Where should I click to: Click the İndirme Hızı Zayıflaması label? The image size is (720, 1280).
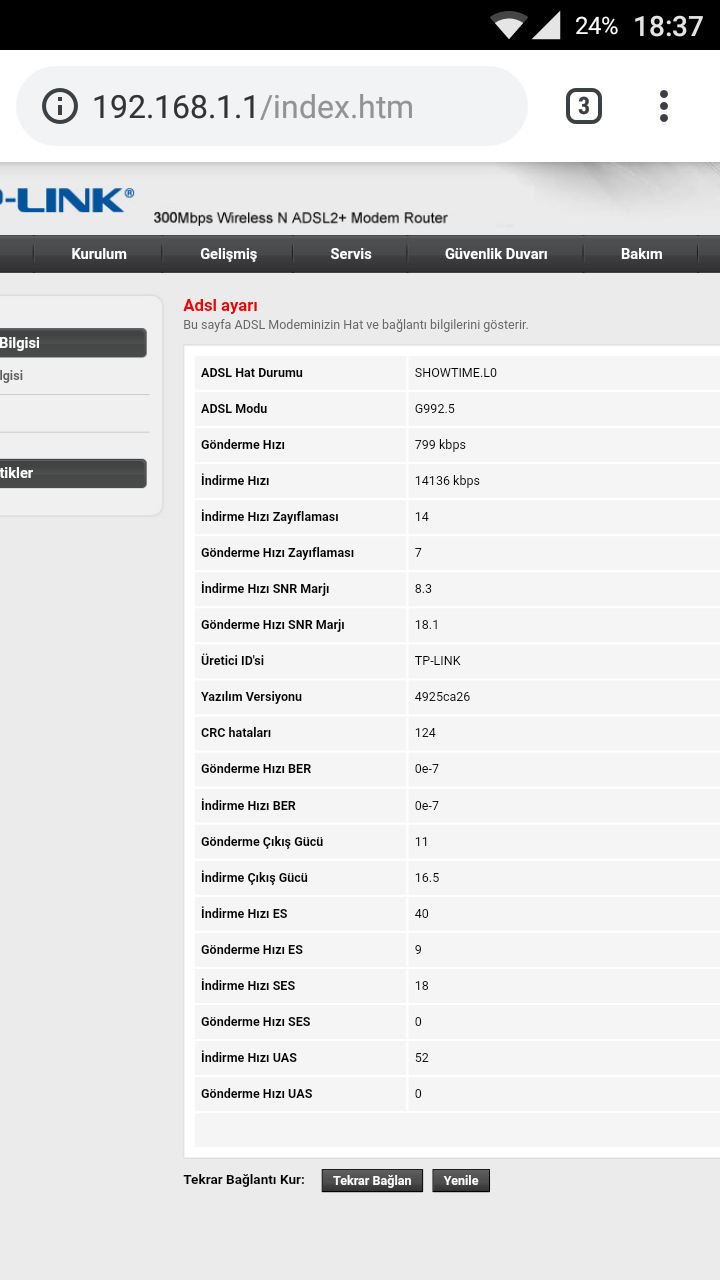[270, 517]
